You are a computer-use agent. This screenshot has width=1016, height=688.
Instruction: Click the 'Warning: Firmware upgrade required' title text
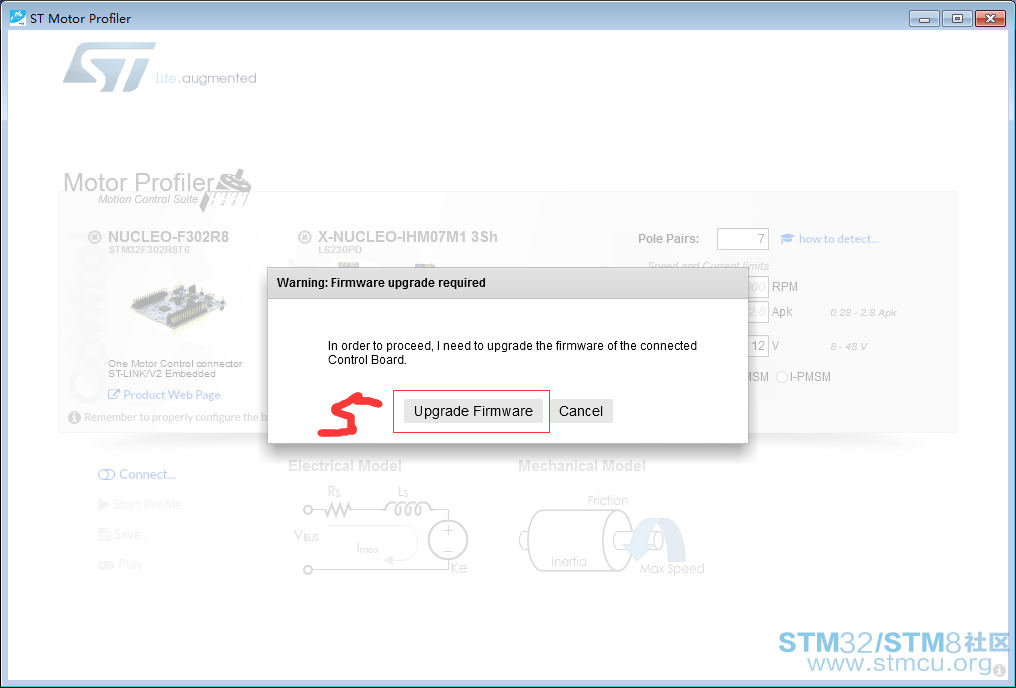[x=381, y=283]
